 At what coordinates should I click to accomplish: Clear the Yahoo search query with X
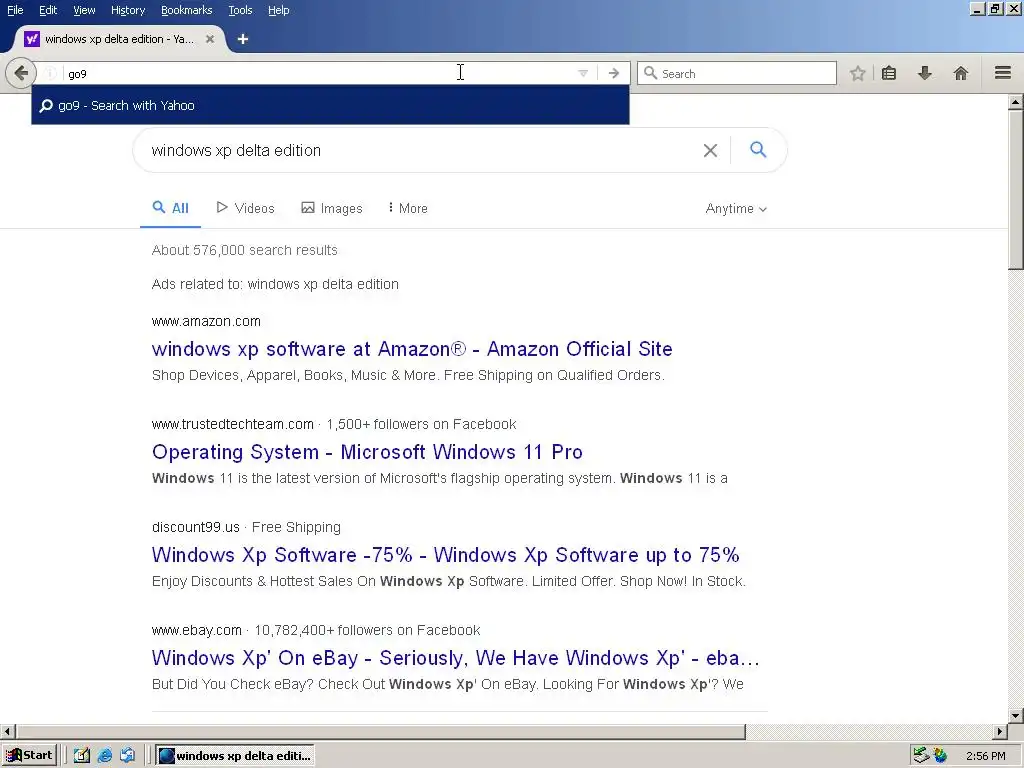711,150
